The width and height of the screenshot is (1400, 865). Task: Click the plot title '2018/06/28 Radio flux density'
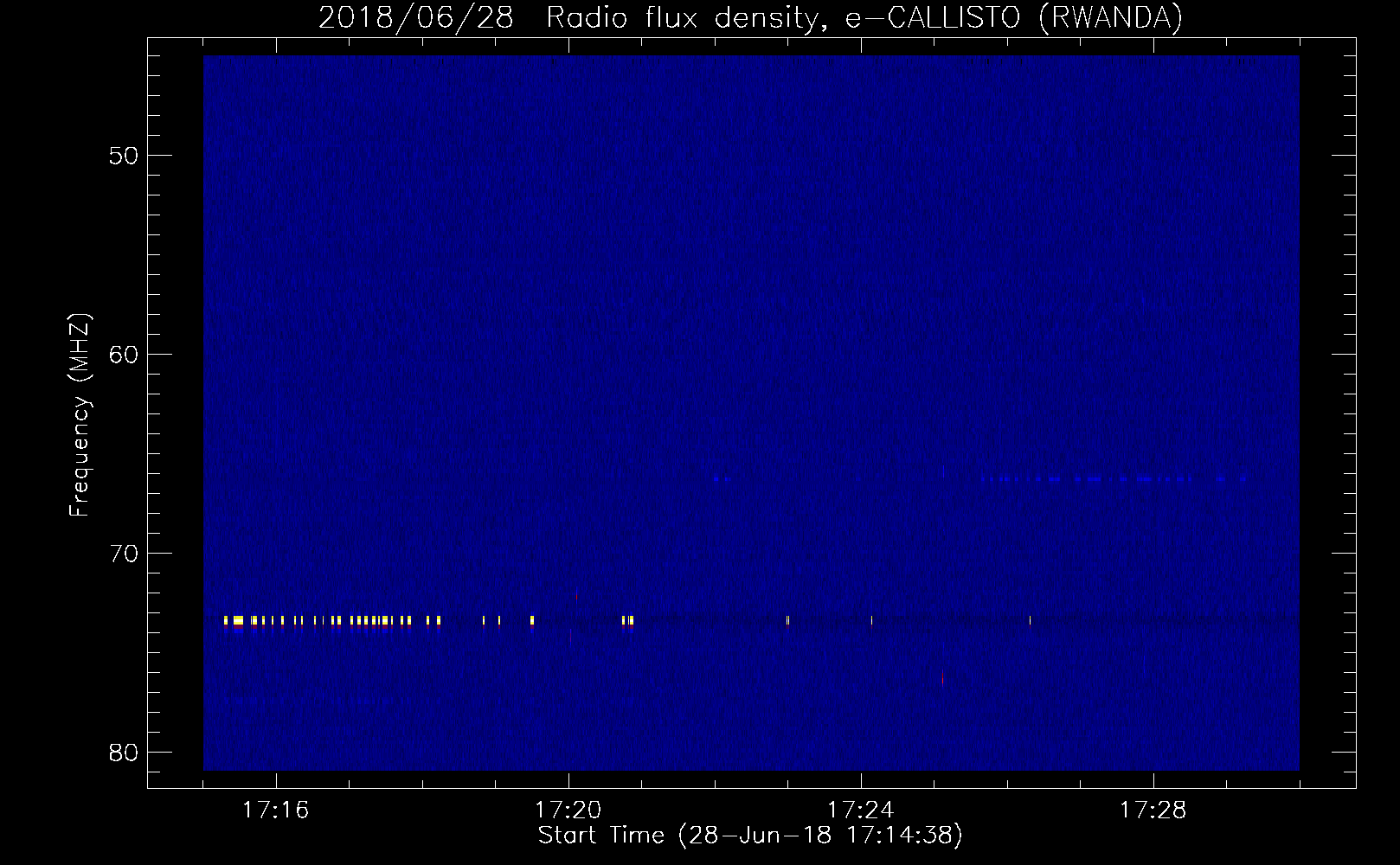(x=750, y=17)
